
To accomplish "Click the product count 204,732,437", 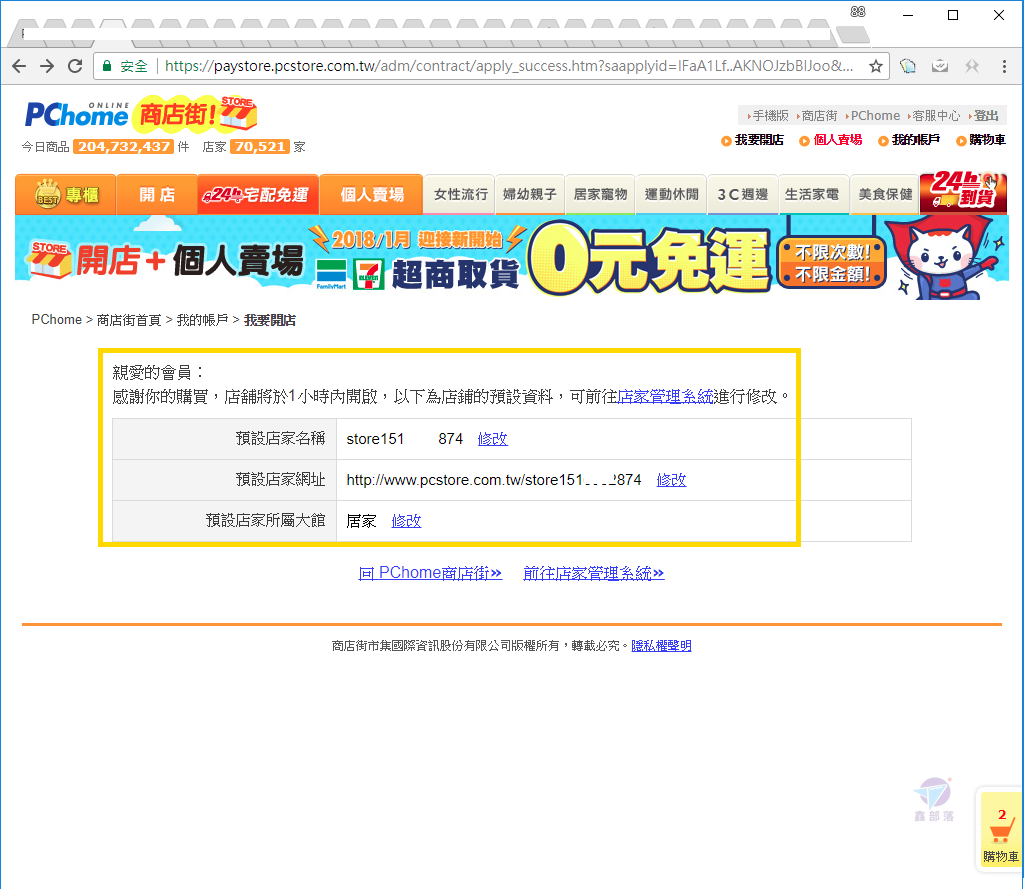I will (123, 146).
